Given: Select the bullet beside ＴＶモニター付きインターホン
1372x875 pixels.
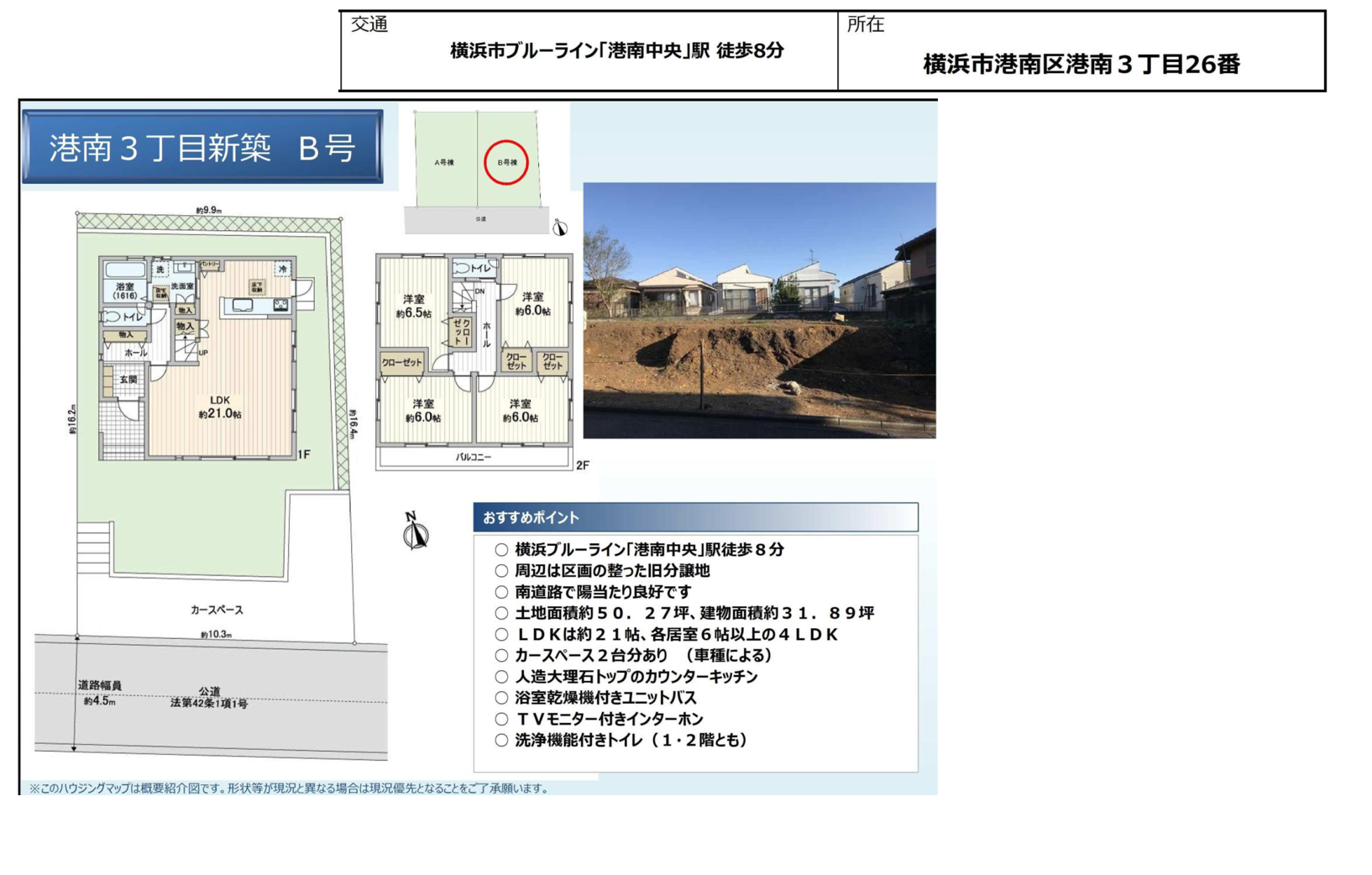Looking at the screenshot, I should click(x=501, y=719).
